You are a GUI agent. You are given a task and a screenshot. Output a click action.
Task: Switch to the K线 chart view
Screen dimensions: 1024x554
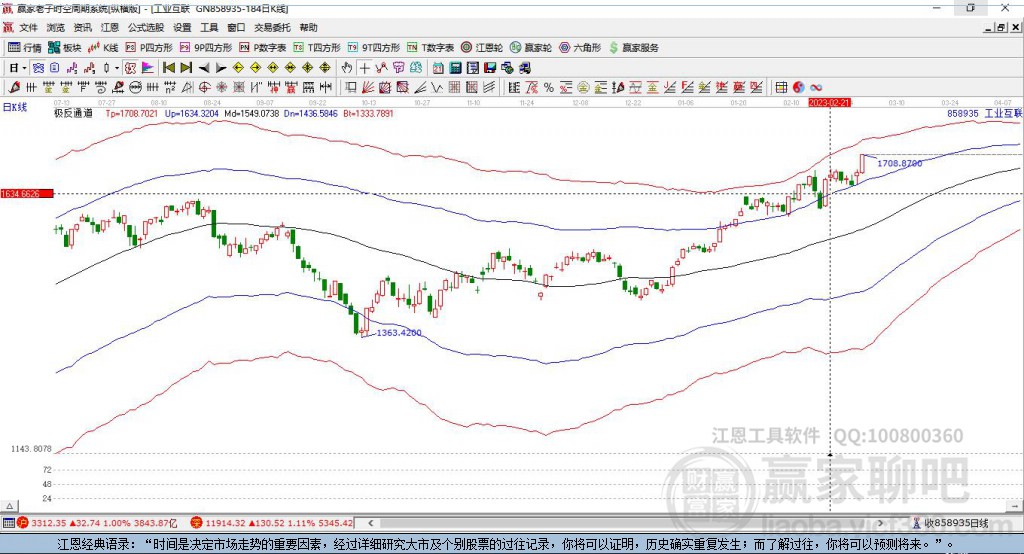point(103,48)
